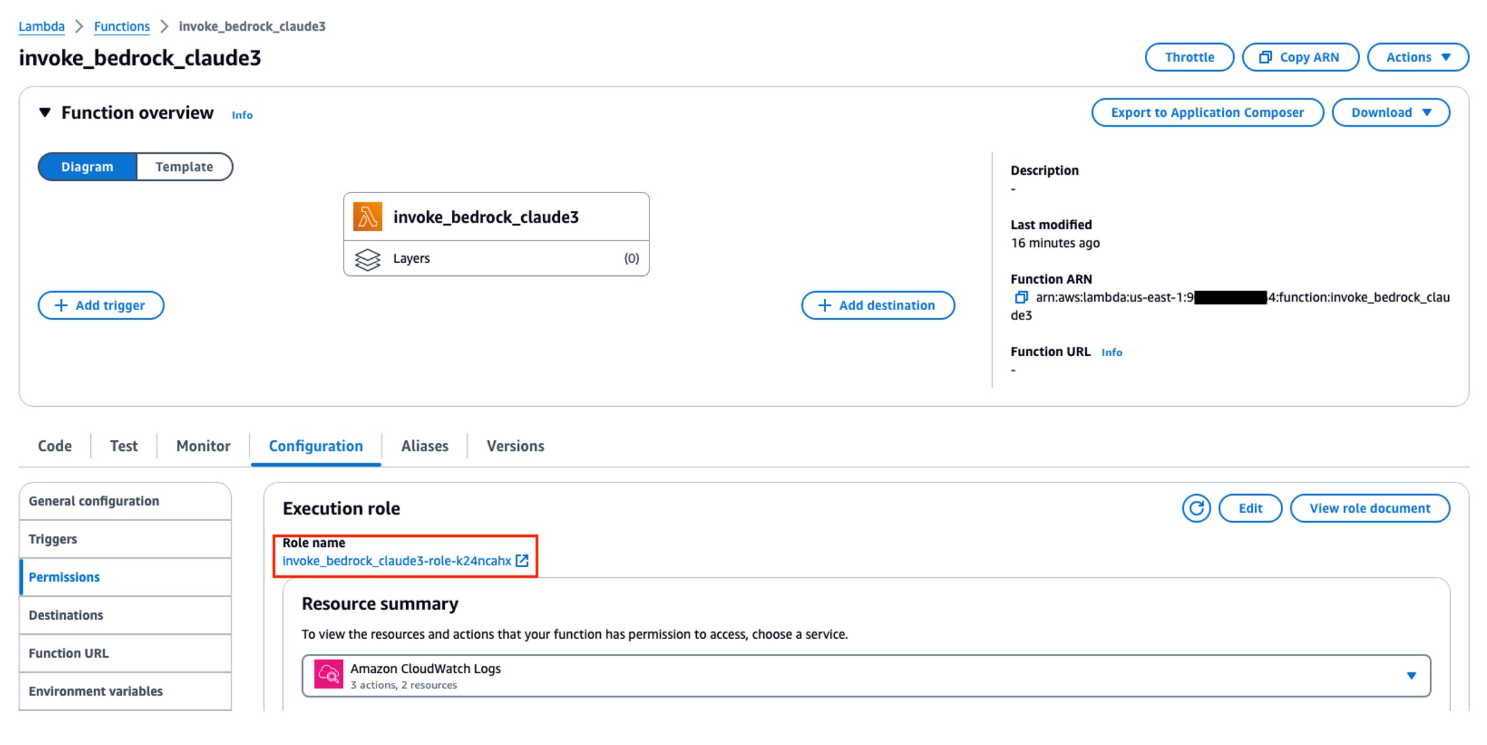Open the Download dropdown

coord(1391,113)
